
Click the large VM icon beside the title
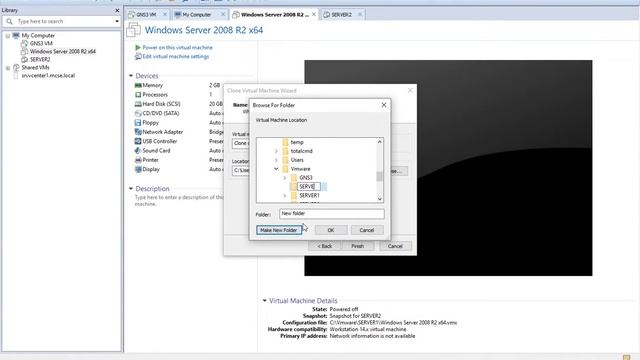coord(133,30)
